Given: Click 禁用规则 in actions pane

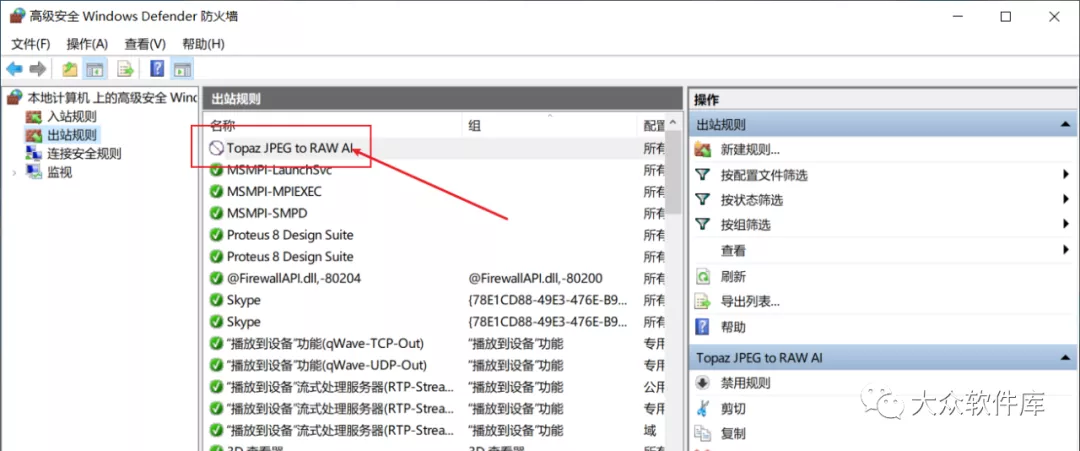Looking at the screenshot, I should [745, 383].
